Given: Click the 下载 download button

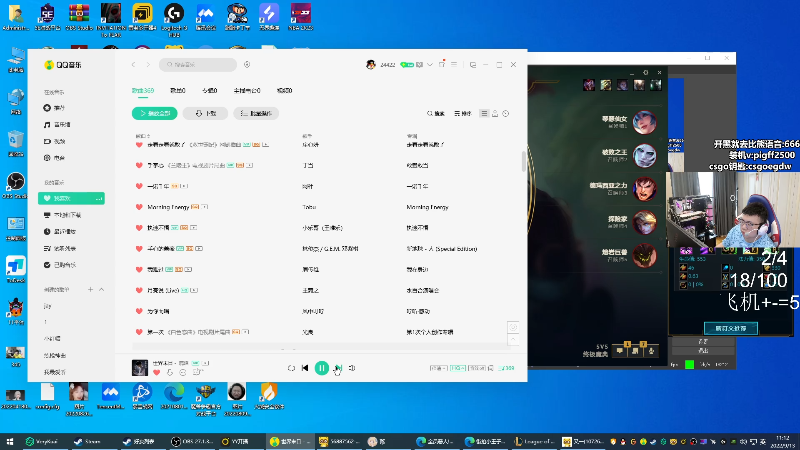Looking at the screenshot, I should (205, 113).
